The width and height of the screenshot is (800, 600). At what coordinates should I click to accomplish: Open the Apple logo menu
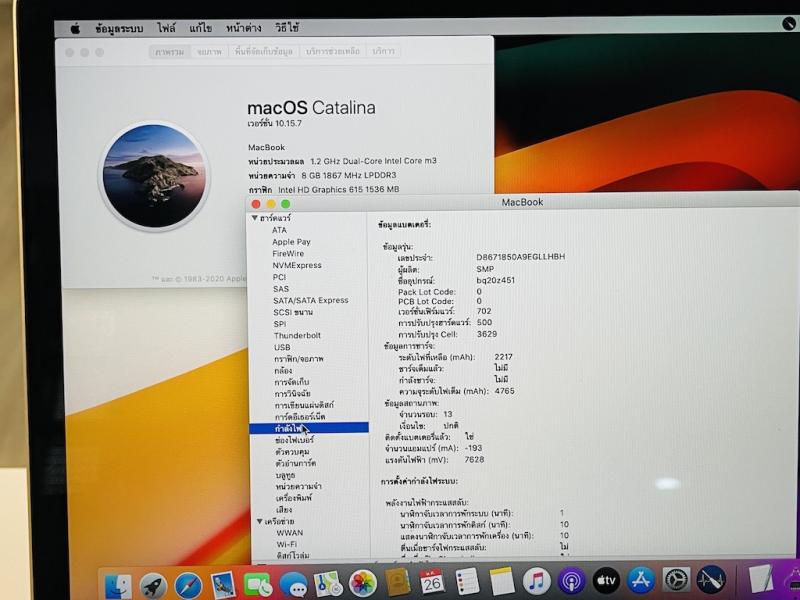coord(75,29)
